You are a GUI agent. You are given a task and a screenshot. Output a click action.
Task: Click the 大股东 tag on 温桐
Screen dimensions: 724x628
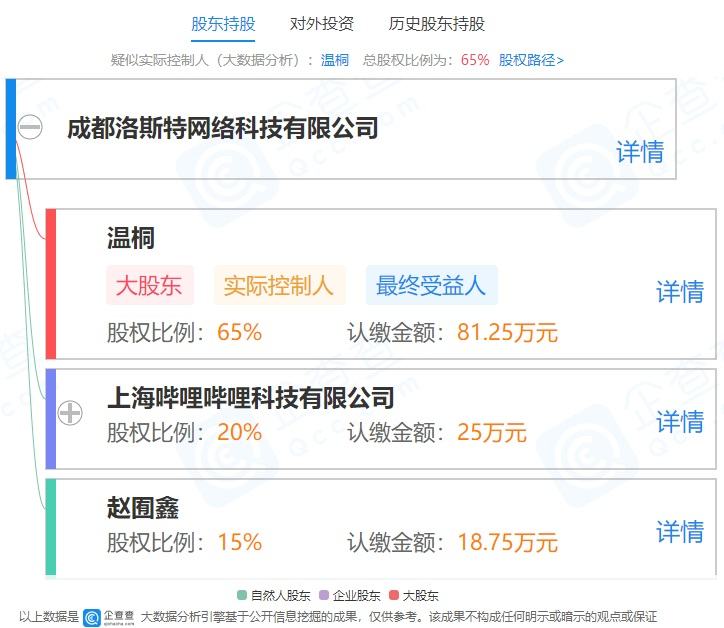149,286
